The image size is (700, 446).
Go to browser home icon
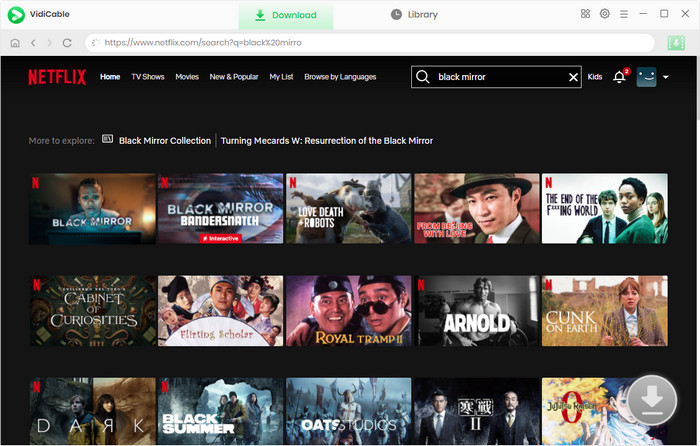(x=15, y=43)
